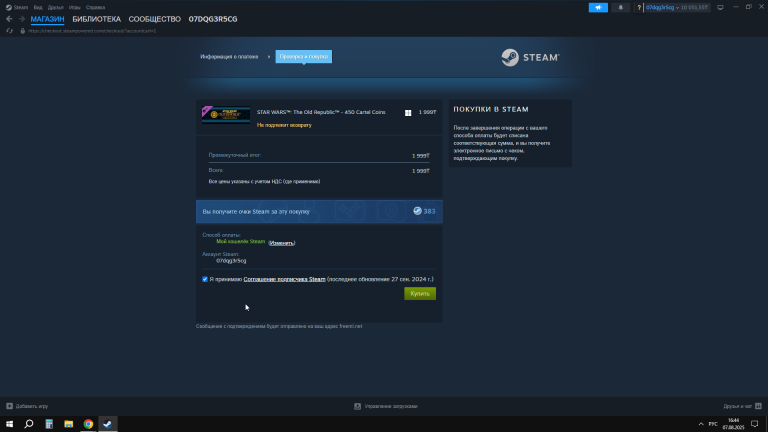
Task: Click the Промежуточный итог label
Action: coord(235,155)
